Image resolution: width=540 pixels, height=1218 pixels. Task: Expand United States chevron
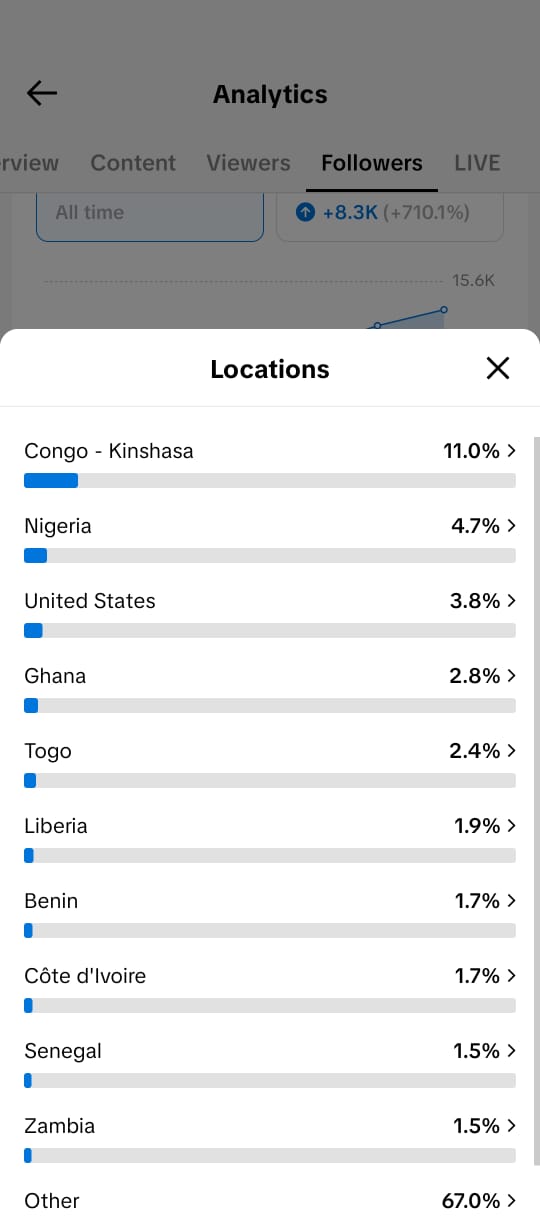(512, 601)
